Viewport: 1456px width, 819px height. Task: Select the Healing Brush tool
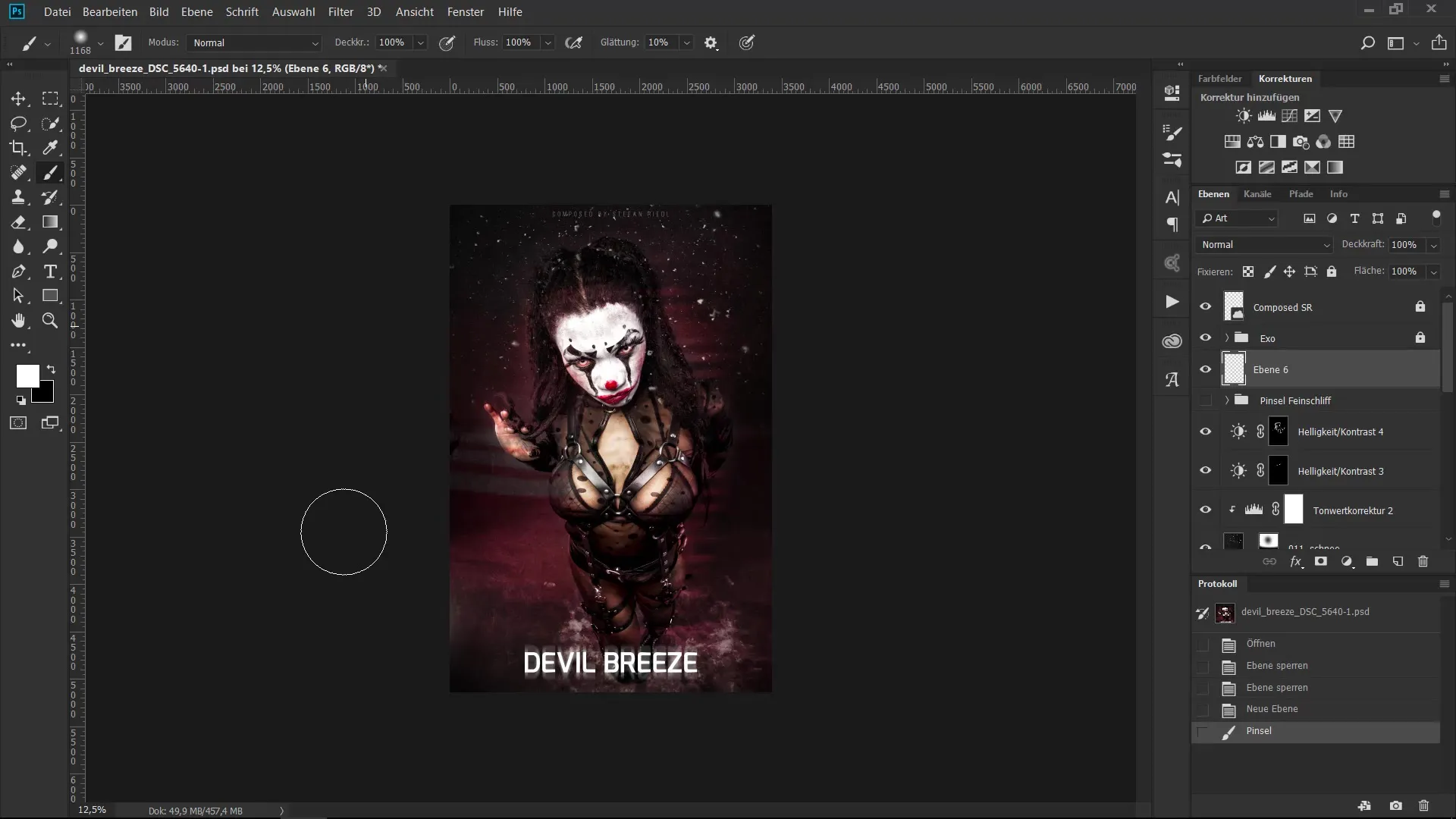coord(18,173)
